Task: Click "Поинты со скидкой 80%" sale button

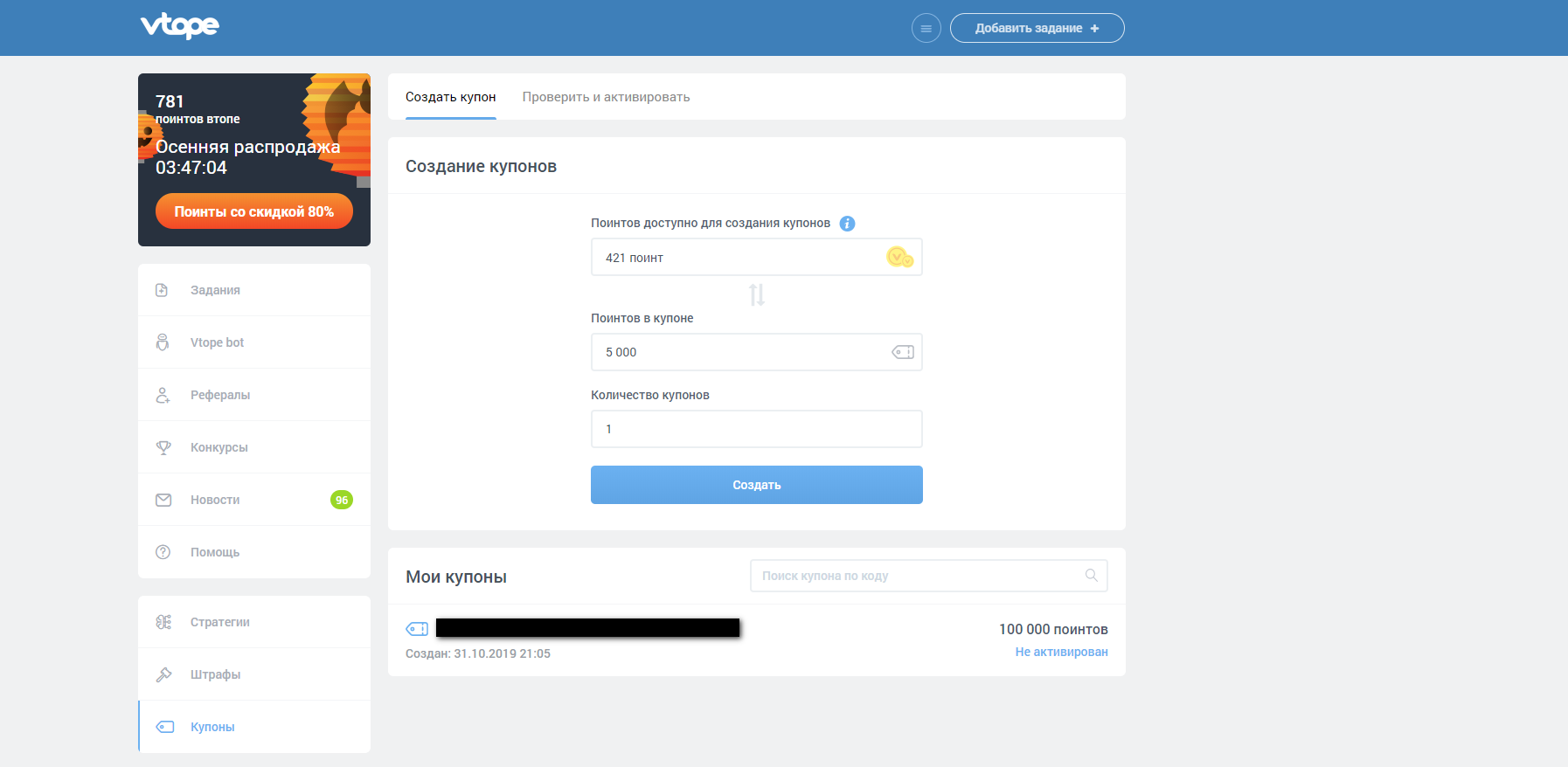Action: [253, 211]
